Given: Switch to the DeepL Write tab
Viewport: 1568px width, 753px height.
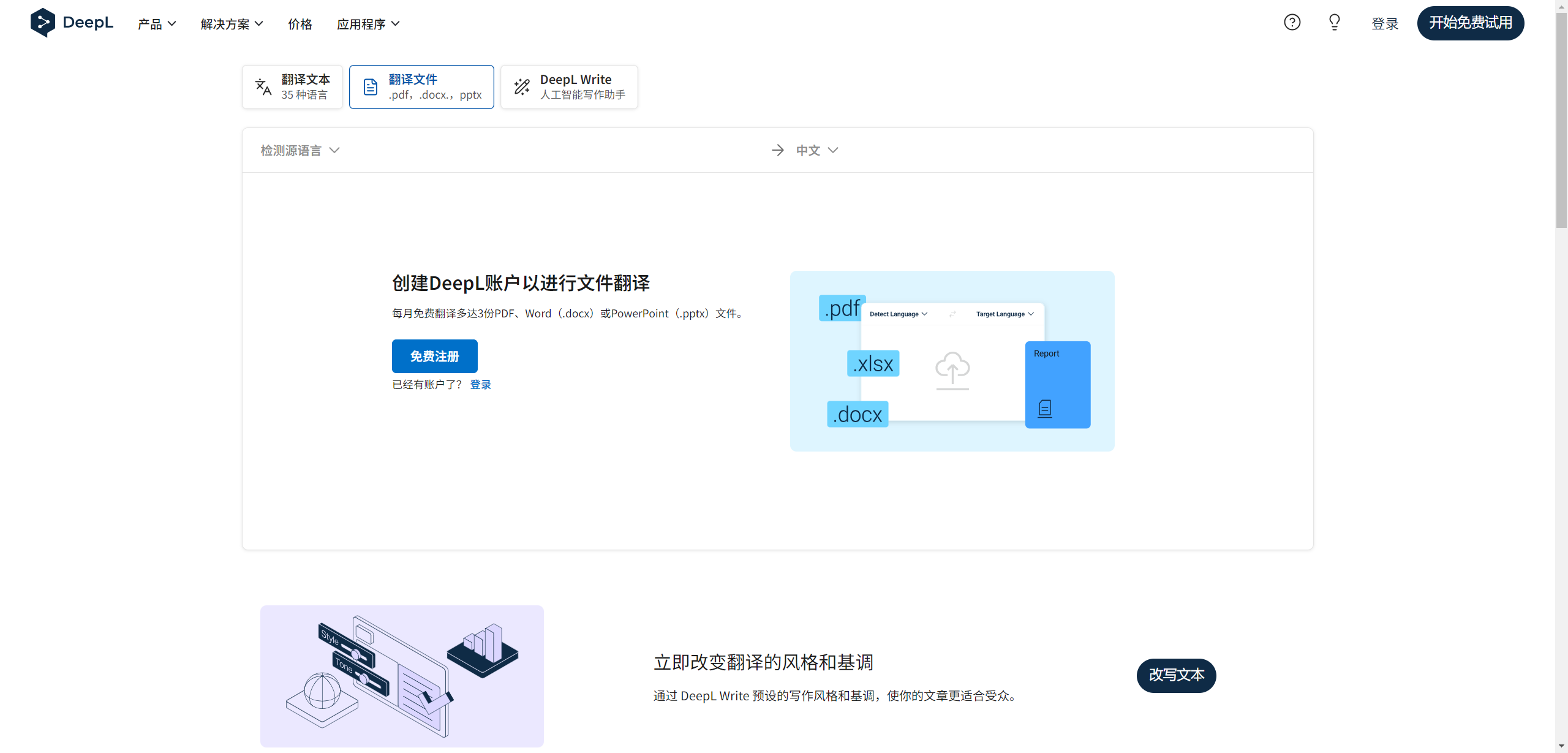Looking at the screenshot, I should click(x=569, y=87).
